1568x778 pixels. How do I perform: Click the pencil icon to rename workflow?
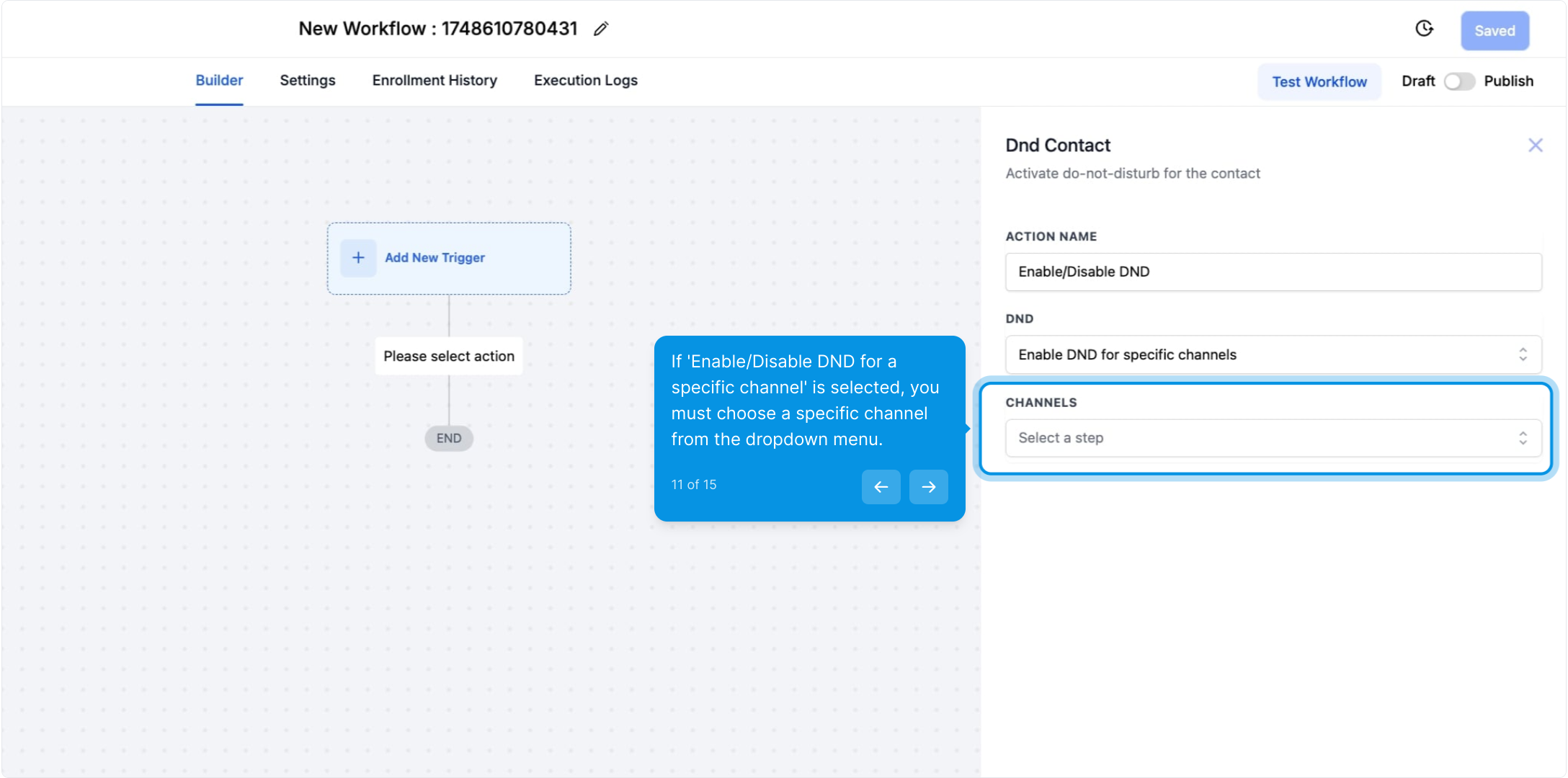(x=601, y=29)
